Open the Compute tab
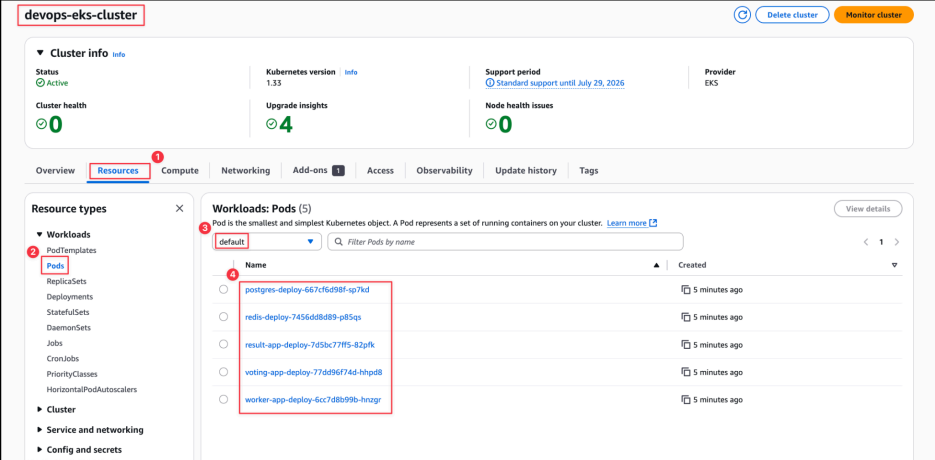Viewport: 935px width, 460px height. pos(180,171)
